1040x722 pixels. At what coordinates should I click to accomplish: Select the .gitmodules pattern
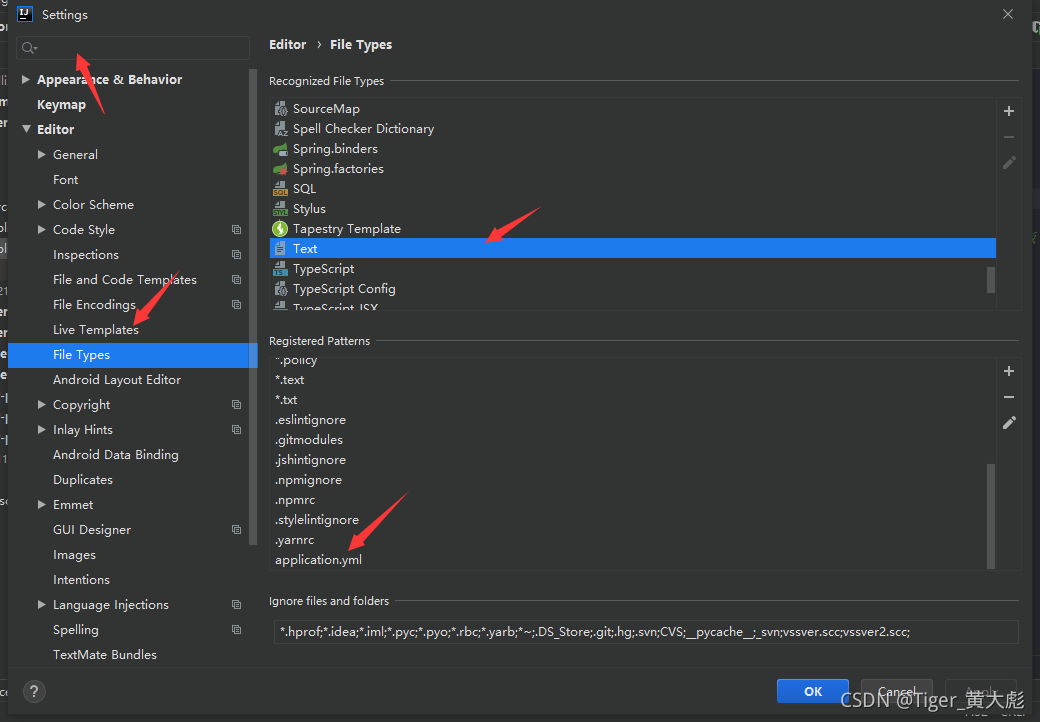pyautogui.click(x=309, y=440)
